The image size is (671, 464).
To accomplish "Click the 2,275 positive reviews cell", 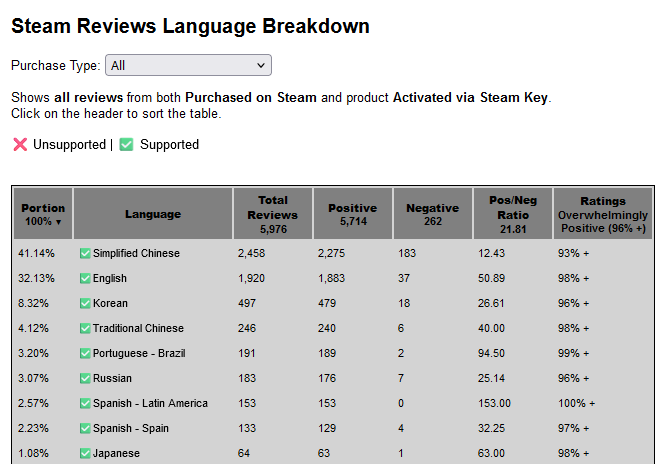I will coord(331,253).
